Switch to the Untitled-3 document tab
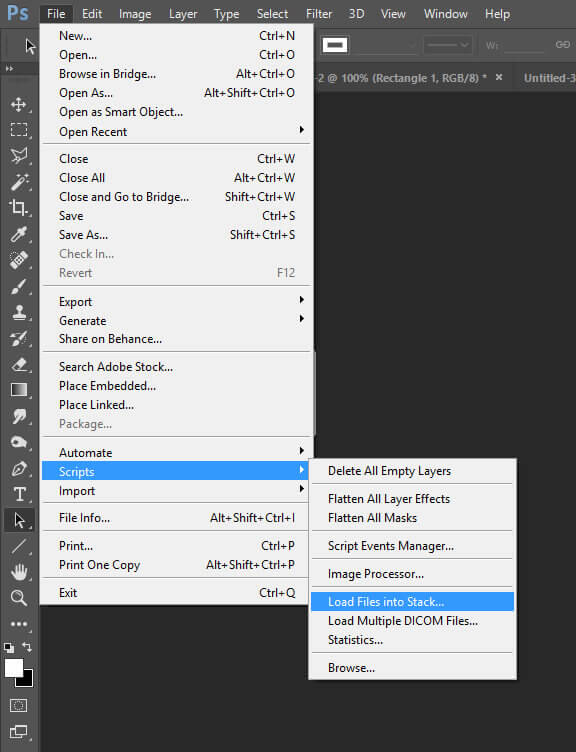This screenshot has height=752, width=576. click(x=549, y=78)
